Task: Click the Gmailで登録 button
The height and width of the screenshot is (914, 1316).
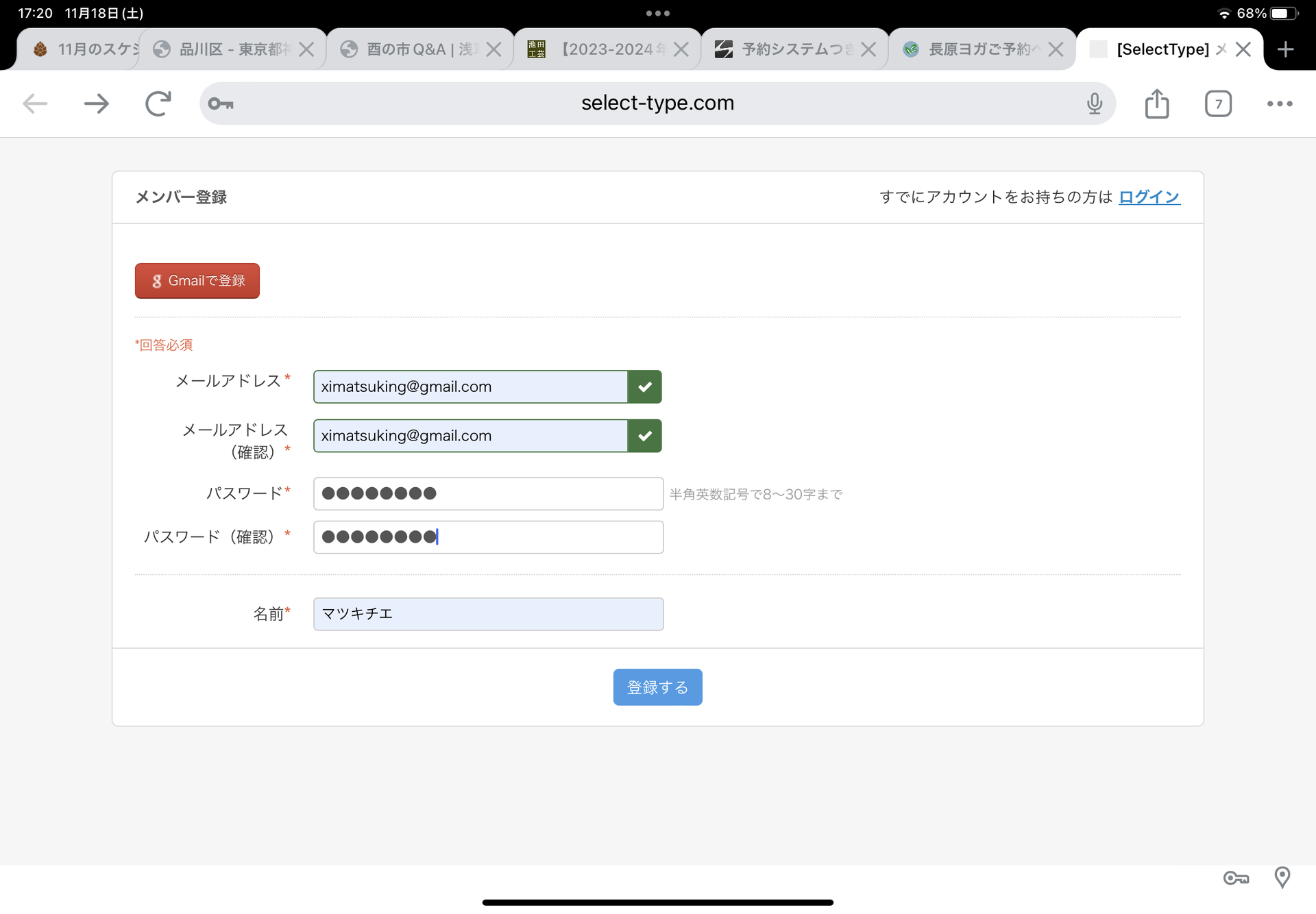Action: 197,281
